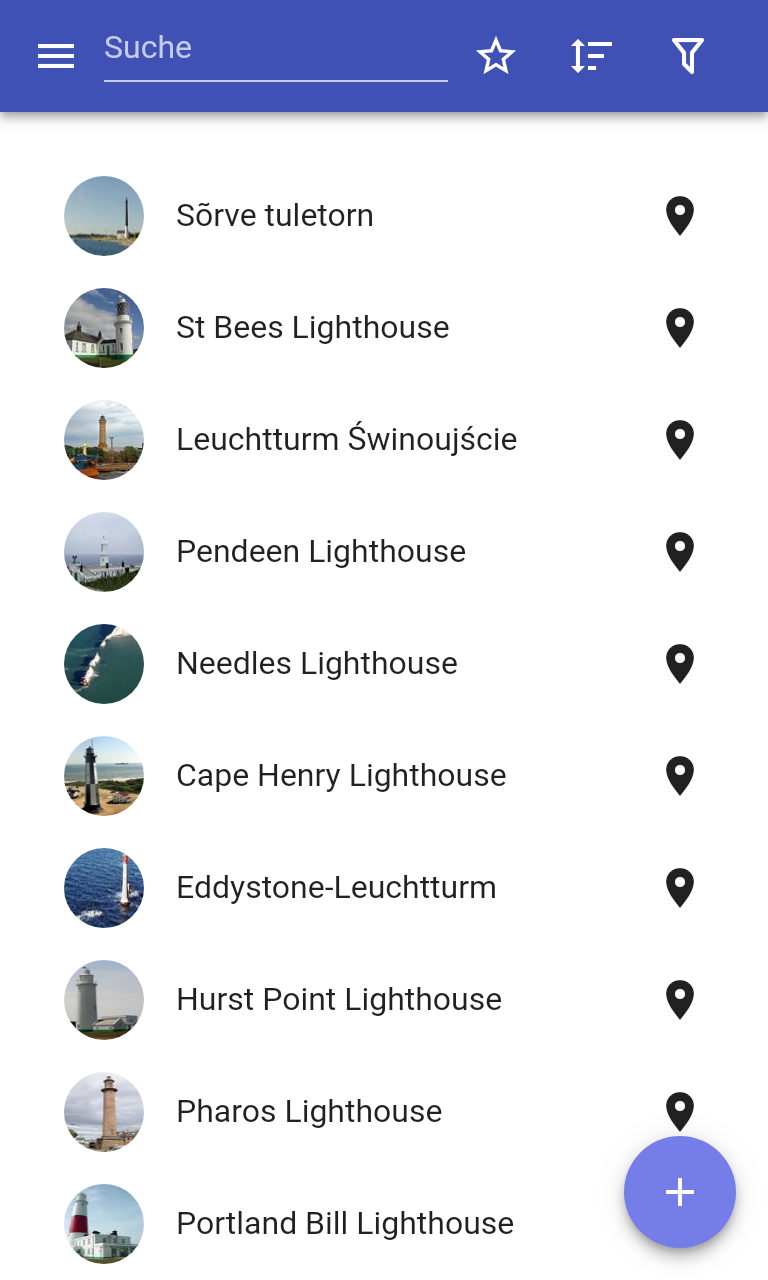Open the hamburger navigation menu
Image resolution: width=768 pixels, height=1280 pixels.
pos(56,56)
